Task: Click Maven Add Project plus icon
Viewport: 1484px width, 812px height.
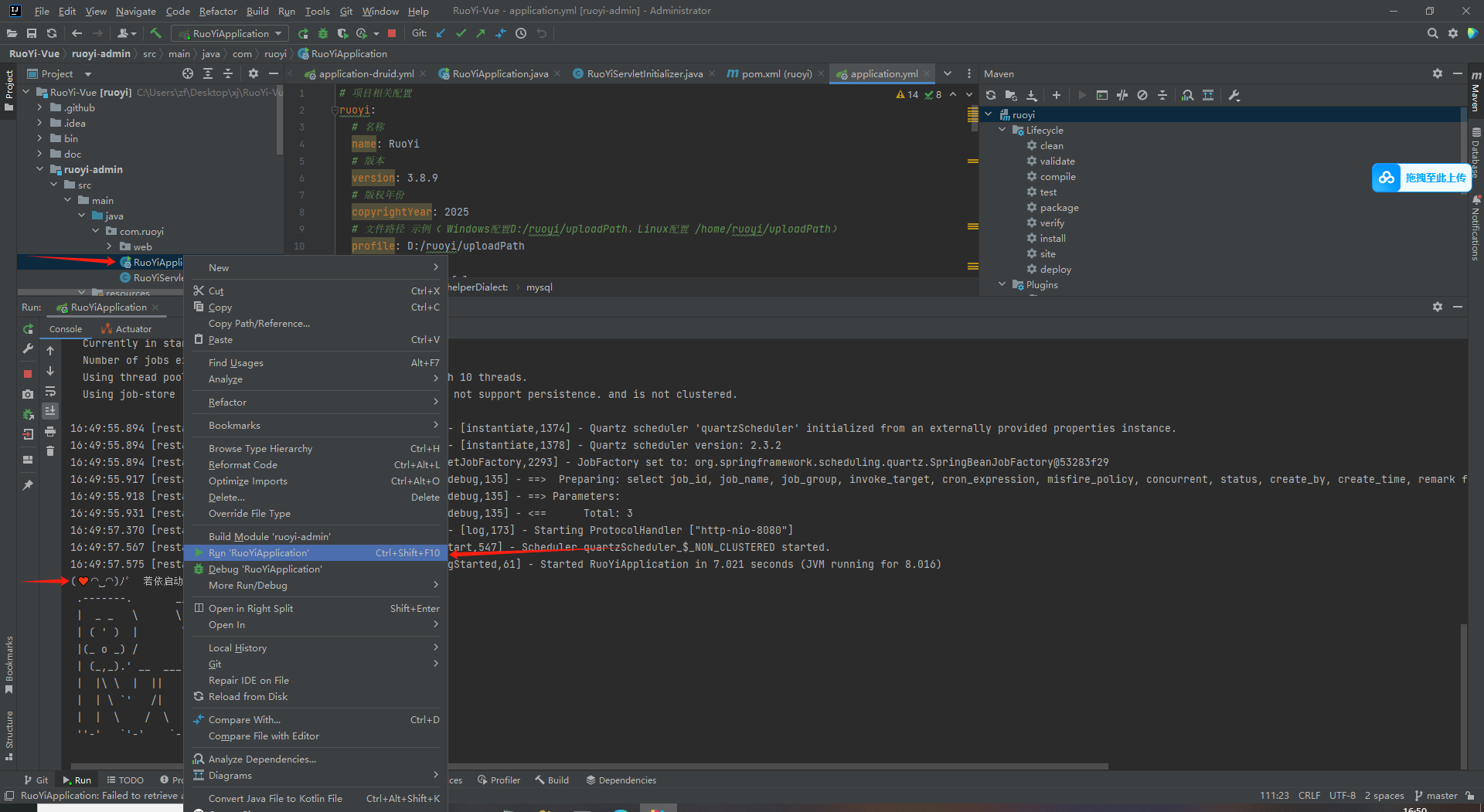Action: [1057, 95]
